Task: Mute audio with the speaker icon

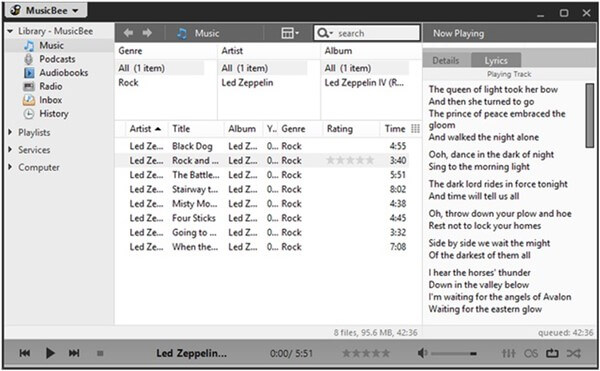Action: coord(422,353)
